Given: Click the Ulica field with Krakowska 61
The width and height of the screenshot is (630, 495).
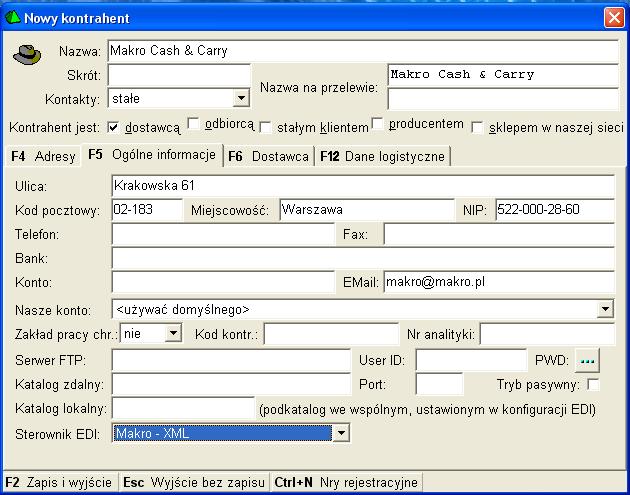Looking at the screenshot, I should 363,186.
